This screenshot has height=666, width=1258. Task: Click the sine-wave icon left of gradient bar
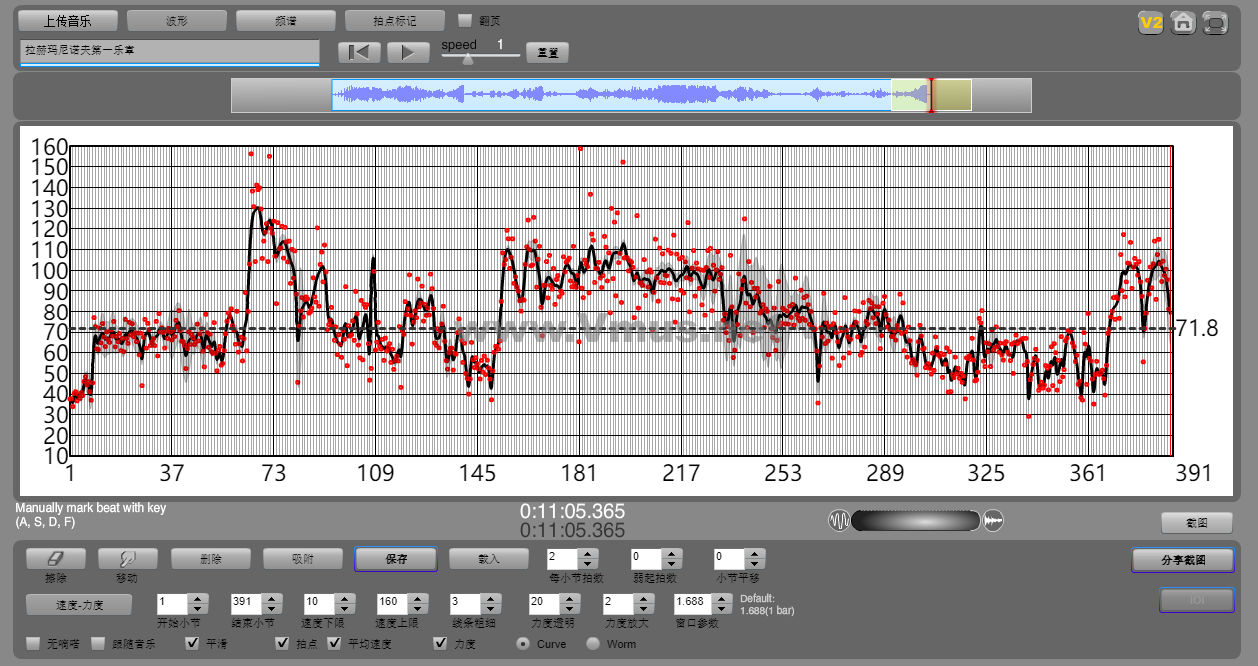pyautogui.click(x=839, y=520)
